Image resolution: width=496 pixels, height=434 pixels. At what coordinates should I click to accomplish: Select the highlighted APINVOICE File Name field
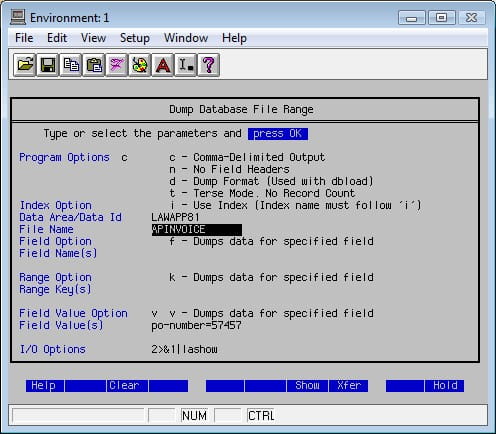[x=197, y=230]
